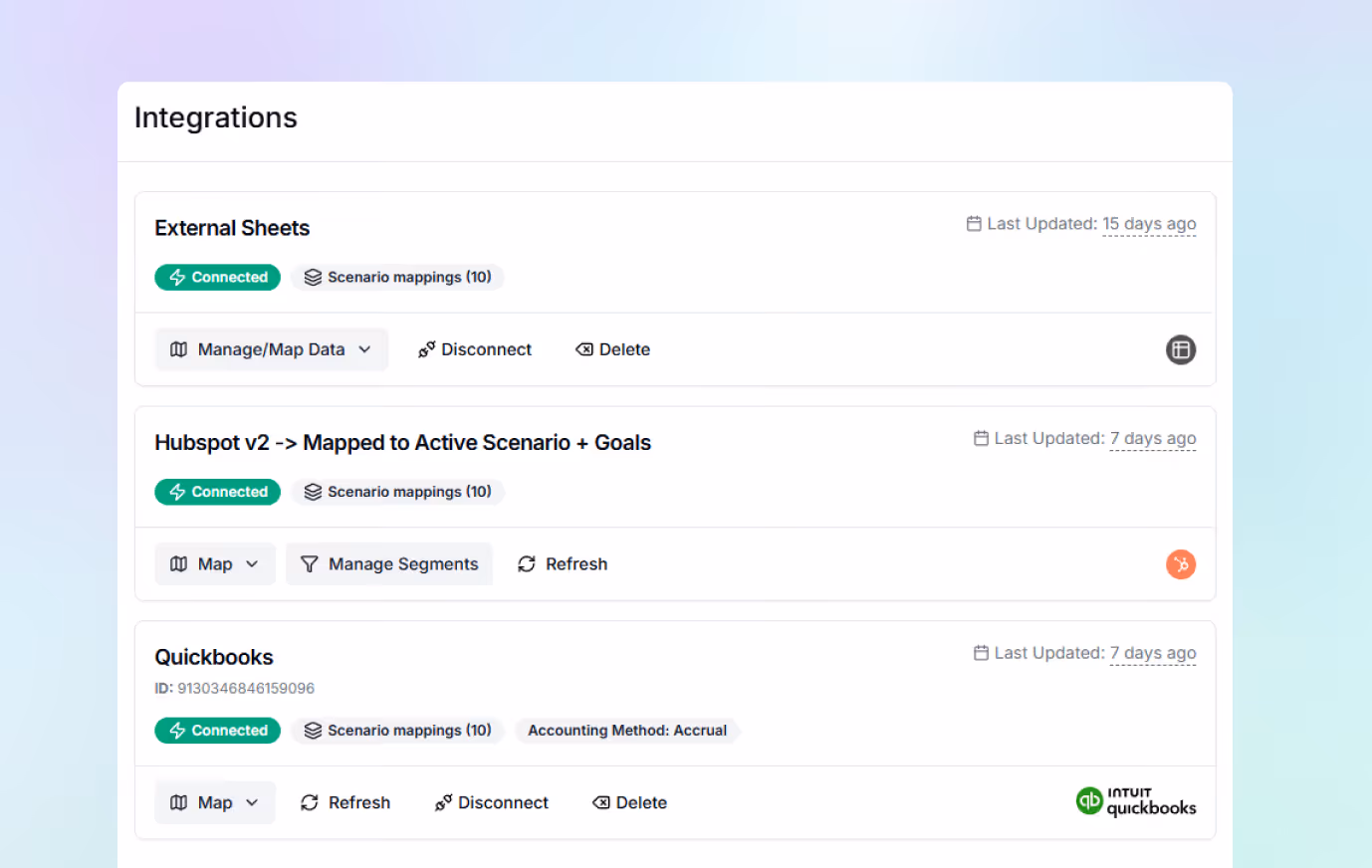Disconnect the External Sheets integration

tap(475, 349)
